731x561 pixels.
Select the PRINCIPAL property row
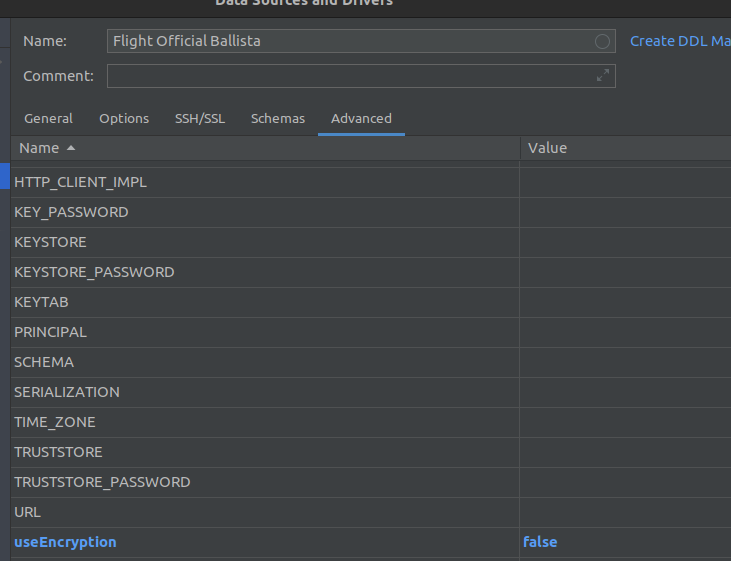pos(371,332)
